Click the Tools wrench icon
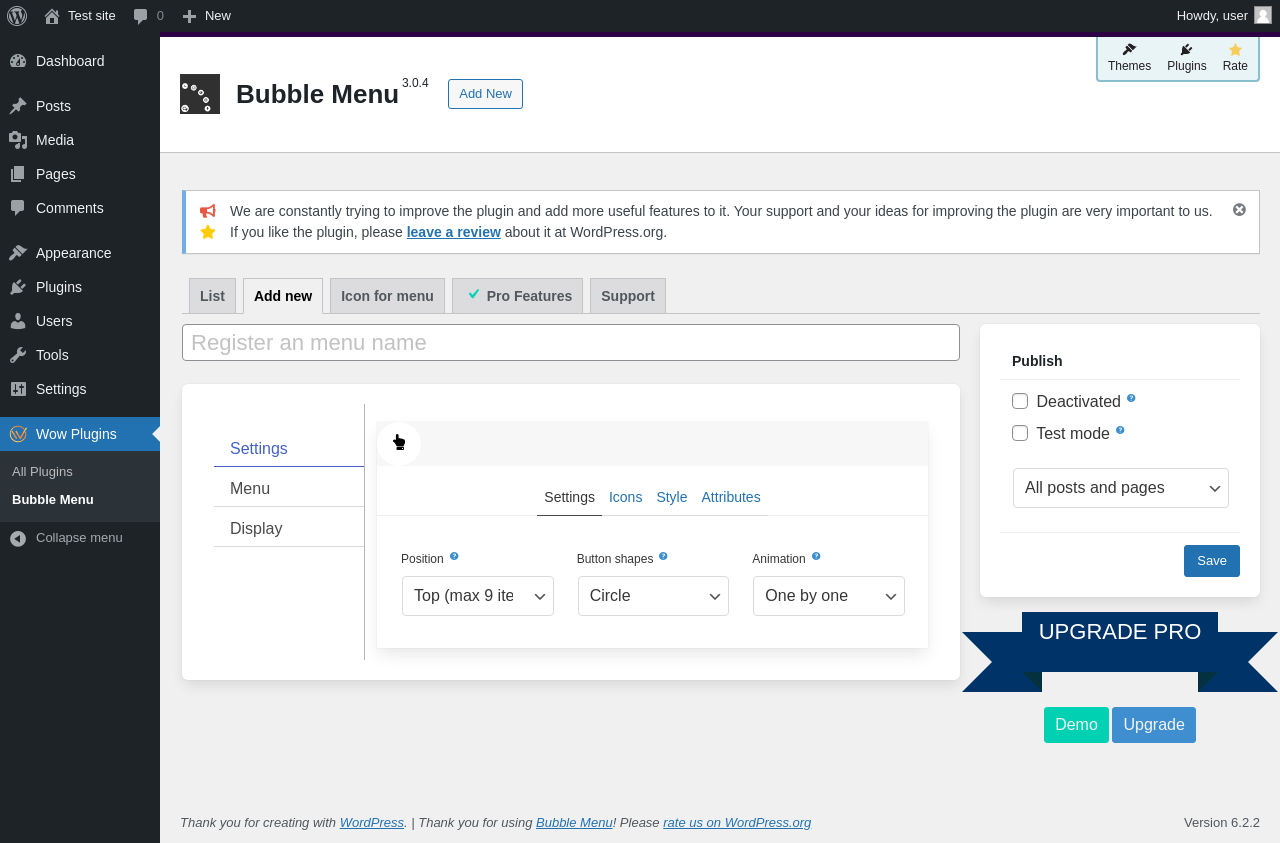The width and height of the screenshot is (1280, 843). (x=18, y=355)
